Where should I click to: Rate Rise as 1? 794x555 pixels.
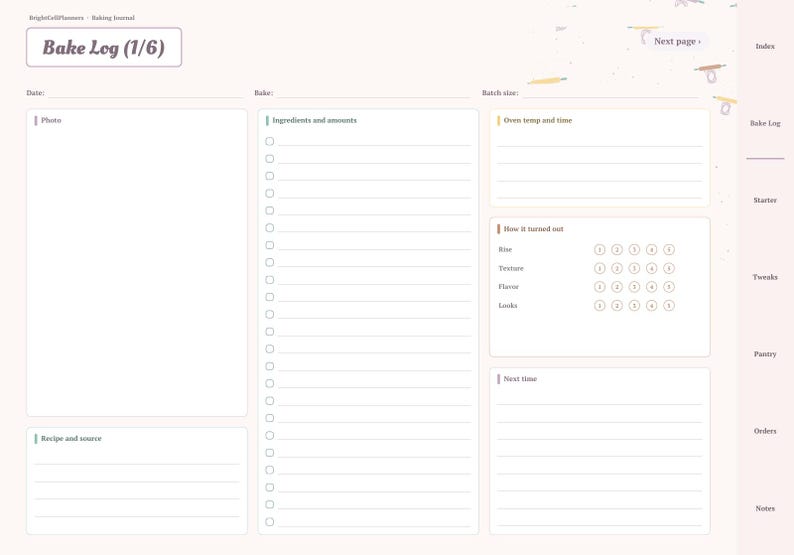(x=600, y=250)
